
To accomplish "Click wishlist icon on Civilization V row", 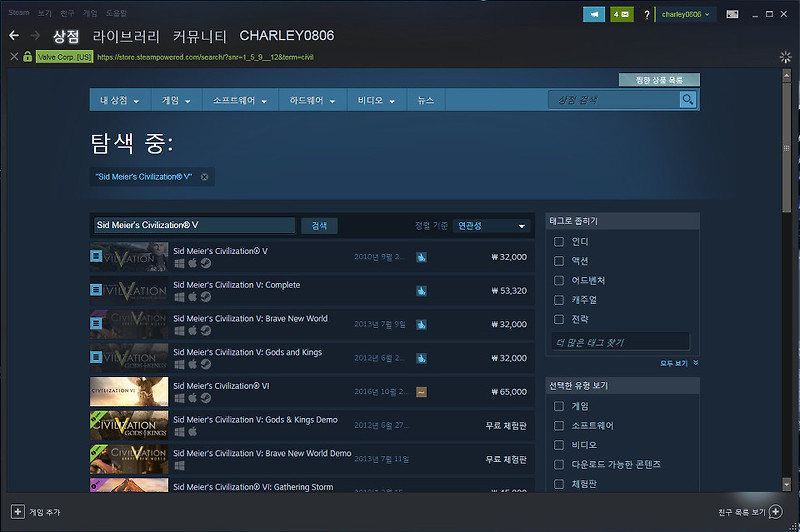I will click(x=421, y=257).
